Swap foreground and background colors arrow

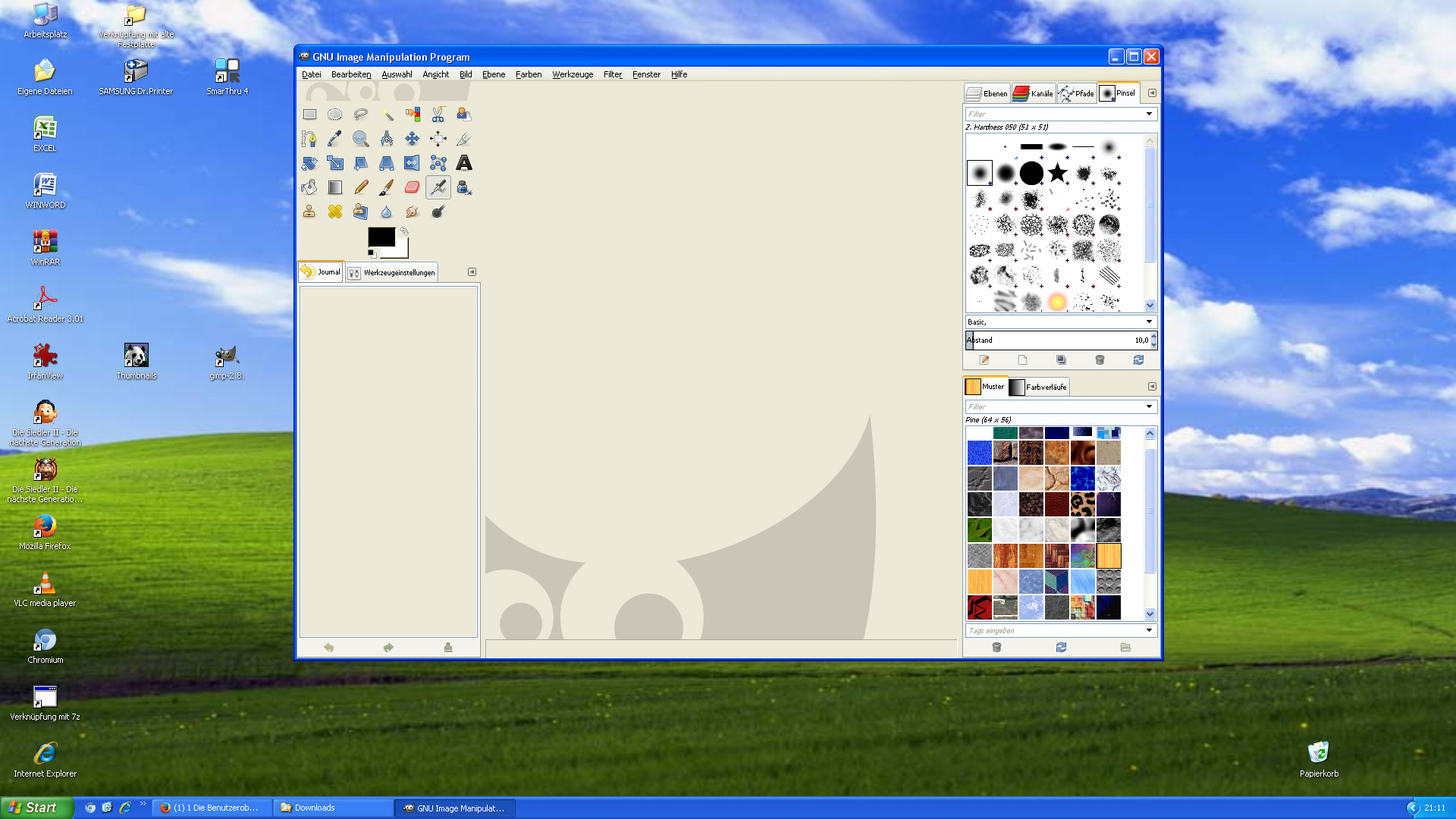coord(405,231)
